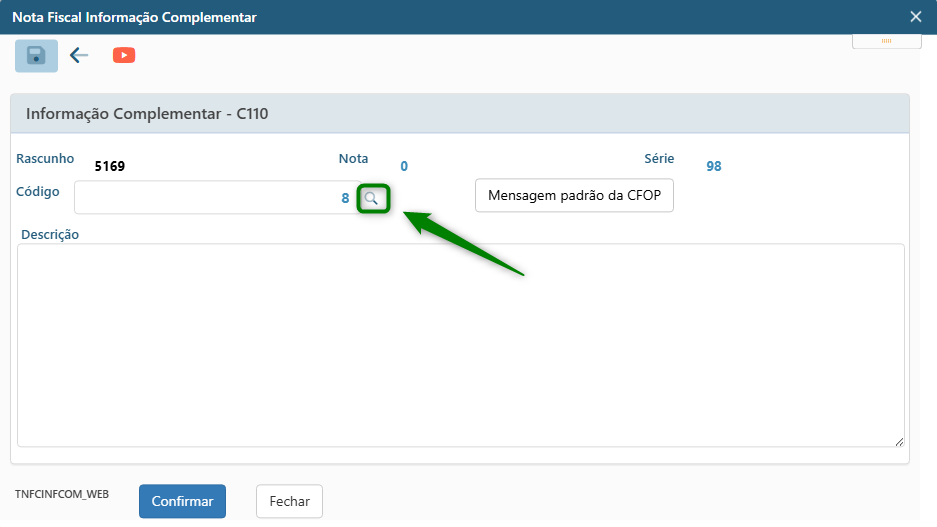Image resolution: width=937 pixels, height=527 pixels.
Task: Click the magnifier search icon beside Código
Action: tap(372, 198)
